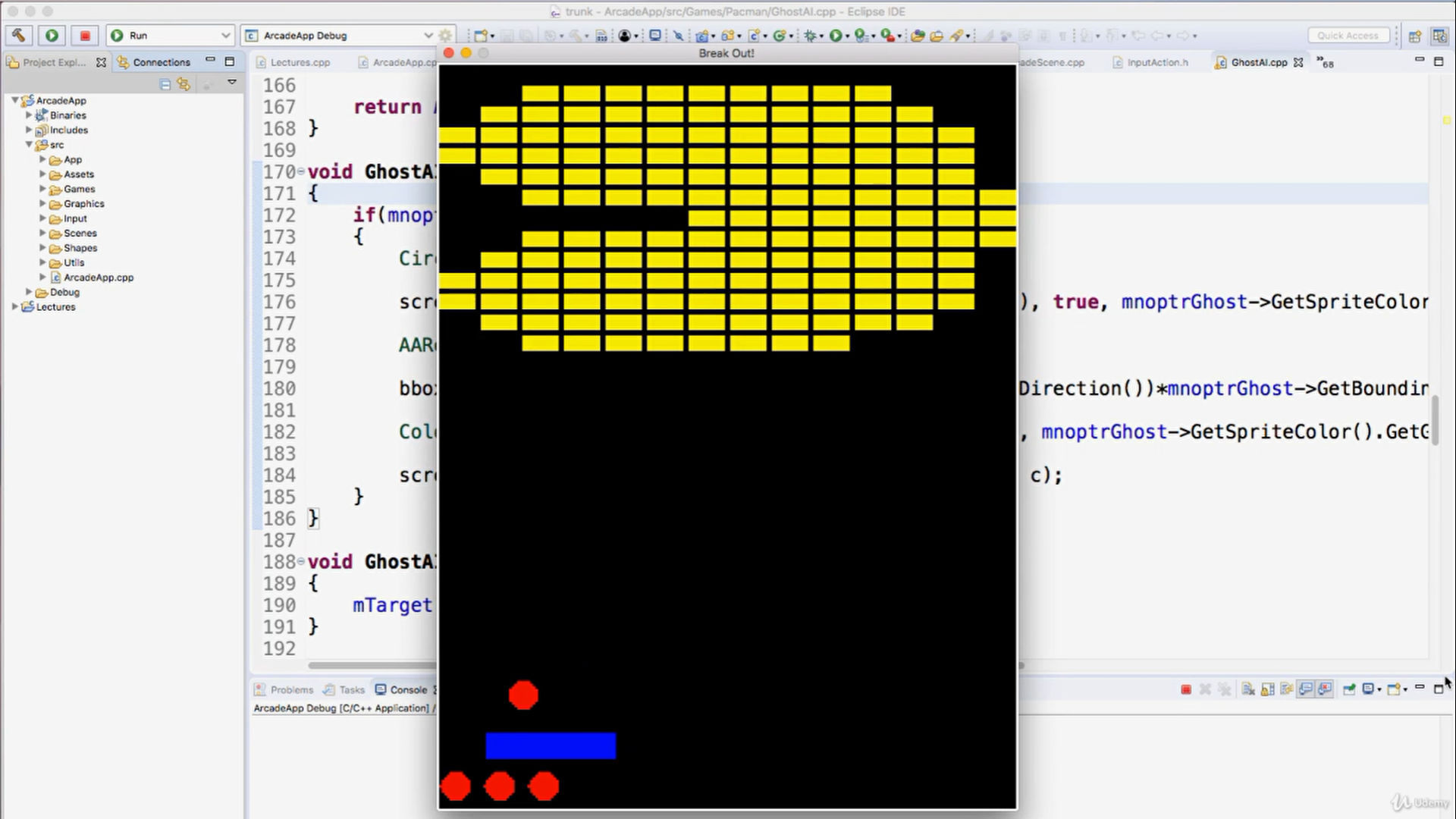Click the C/C++ perspective icon
The height and width of the screenshot is (819, 1456).
click(1439, 36)
